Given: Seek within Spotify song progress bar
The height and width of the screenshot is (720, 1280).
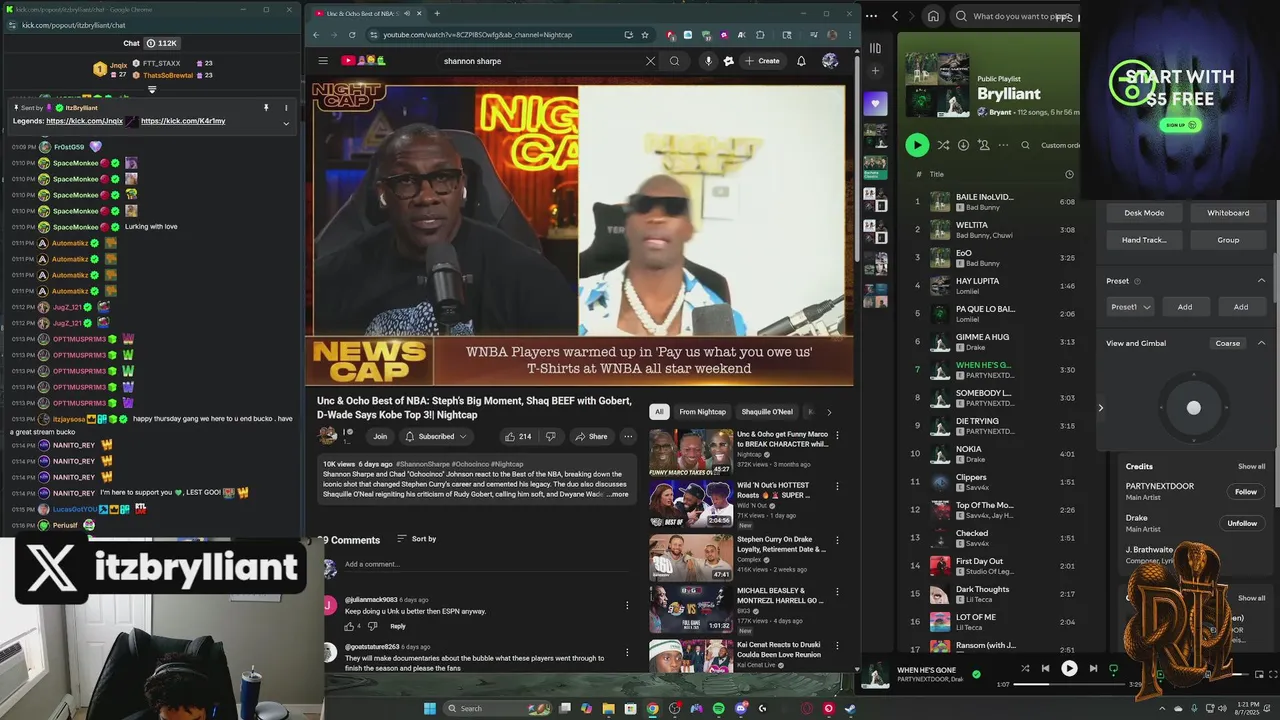Looking at the screenshot, I should point(1069,685).
